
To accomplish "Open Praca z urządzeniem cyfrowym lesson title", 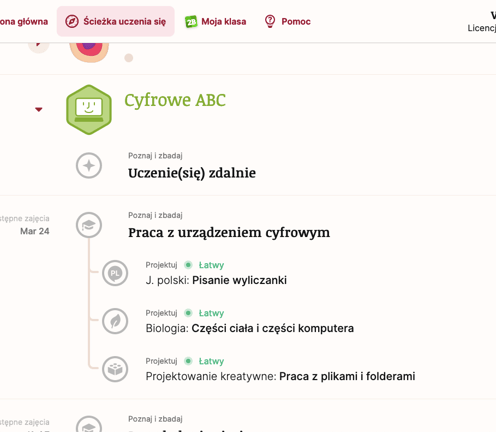I will (229, 233).
